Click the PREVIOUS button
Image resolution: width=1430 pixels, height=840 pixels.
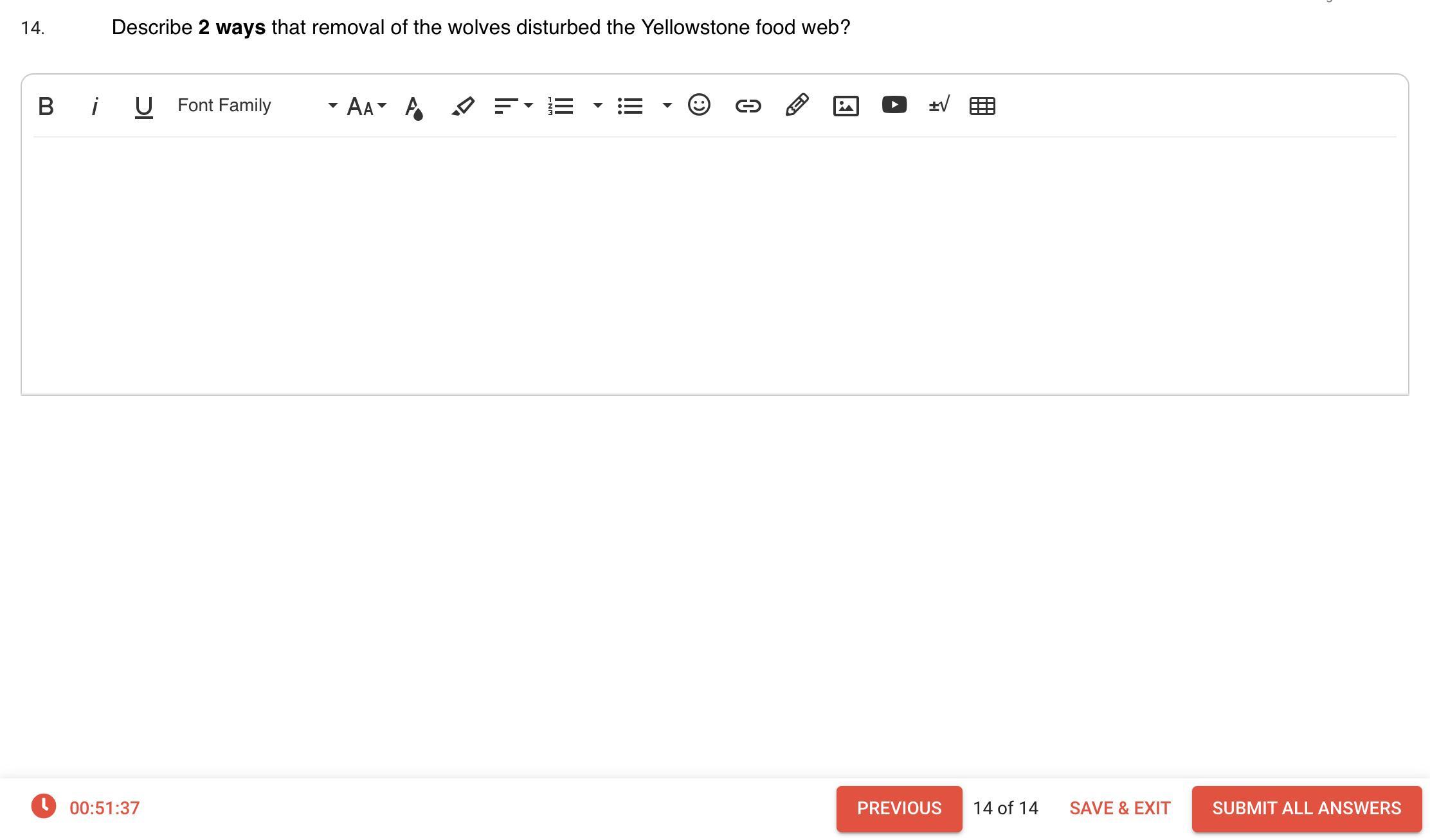[x=899, y=809]
